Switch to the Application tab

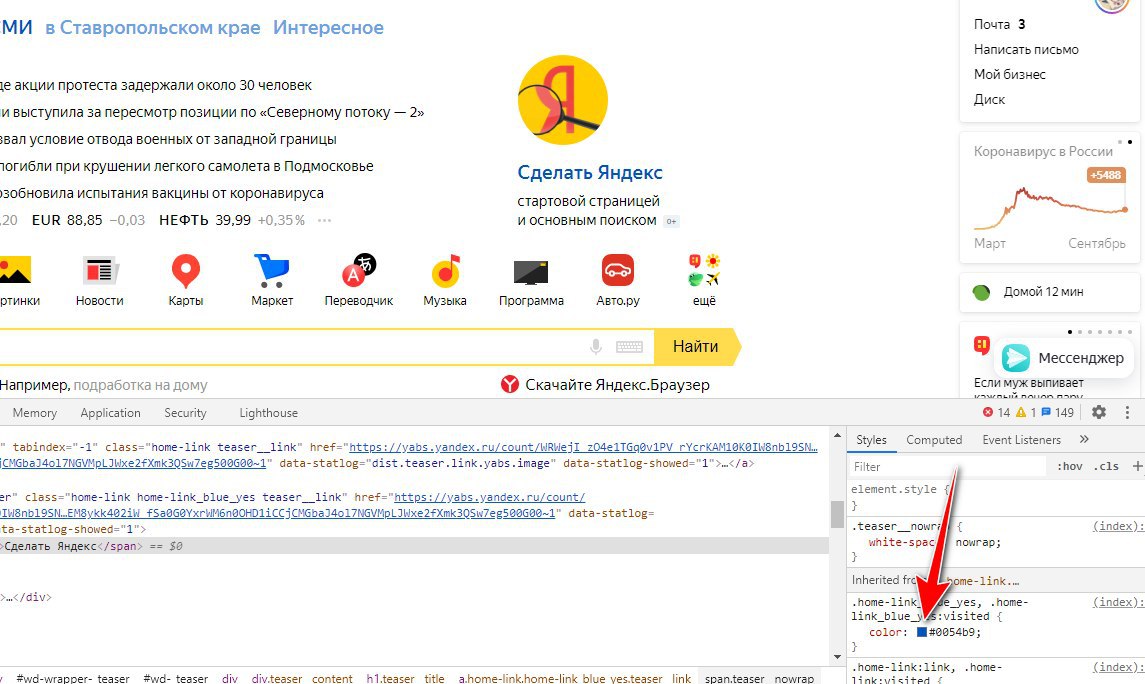pos(110,412)
